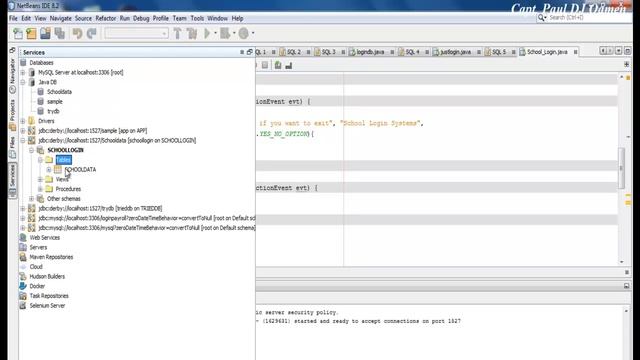Select the Task Repositories node
The width and height of the screenshot is (640, 360).
click(x=49, y=296)
